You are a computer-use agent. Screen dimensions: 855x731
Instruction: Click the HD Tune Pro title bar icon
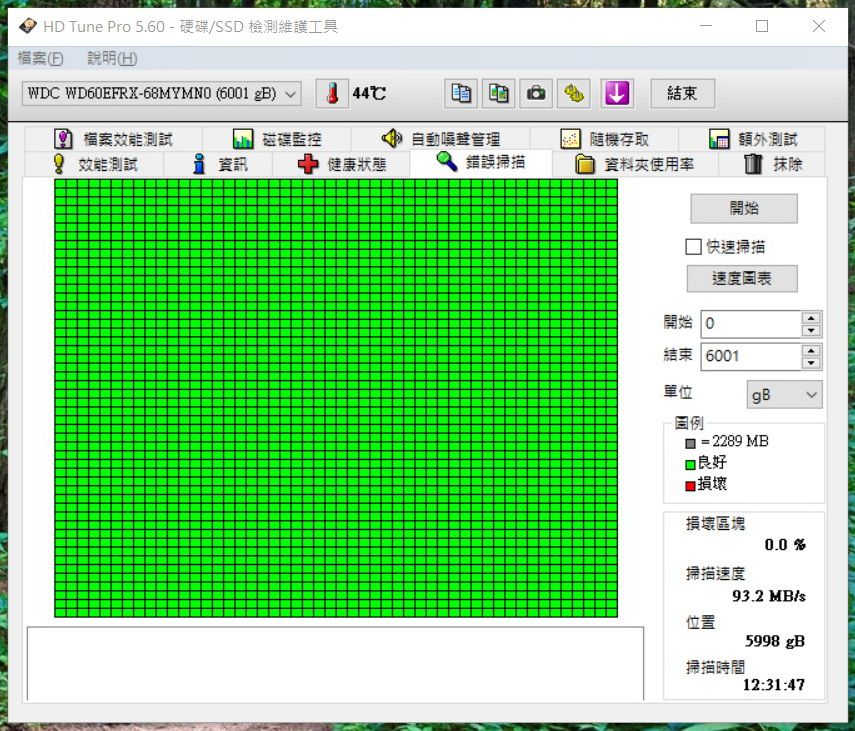27,26
